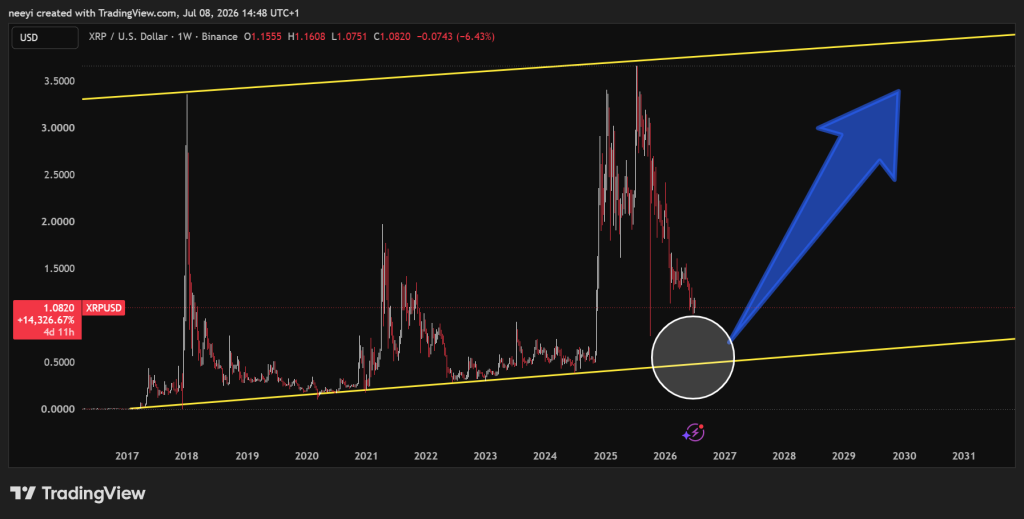Click the 0.0000 price axis label
1024x519 pixels.
click(59, 409)
